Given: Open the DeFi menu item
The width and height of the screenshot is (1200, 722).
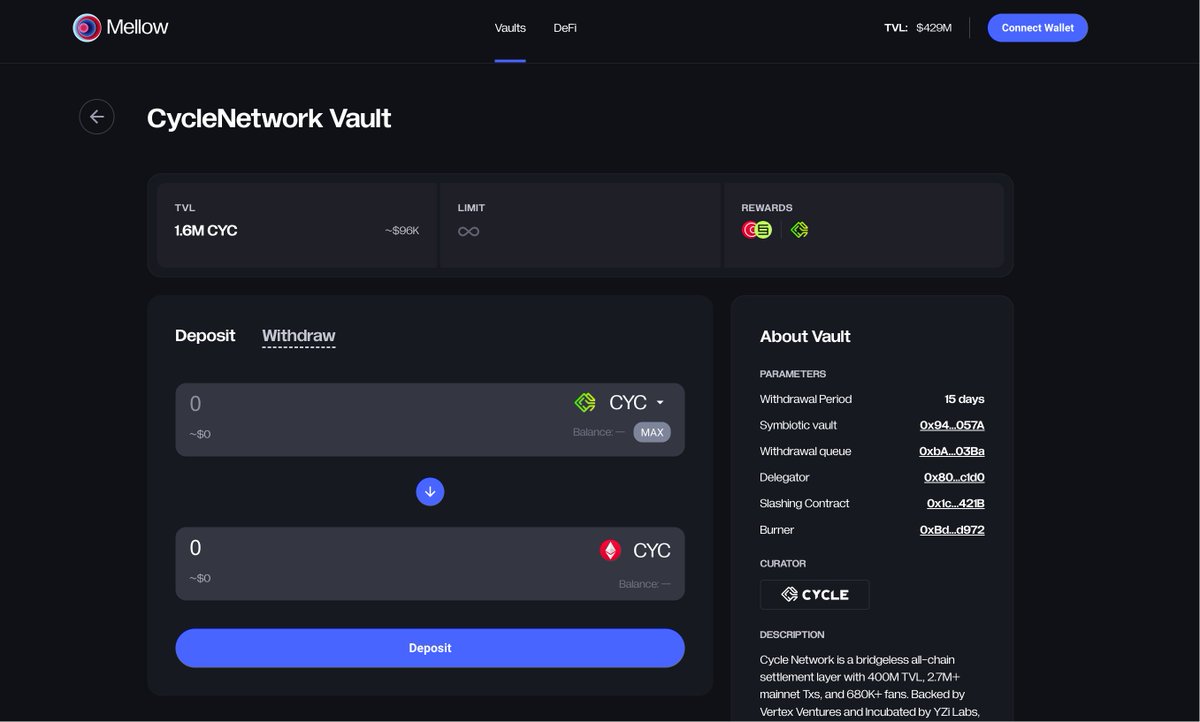Looking at the screenshot, I should pyautogui.click(x=565, y=27).
